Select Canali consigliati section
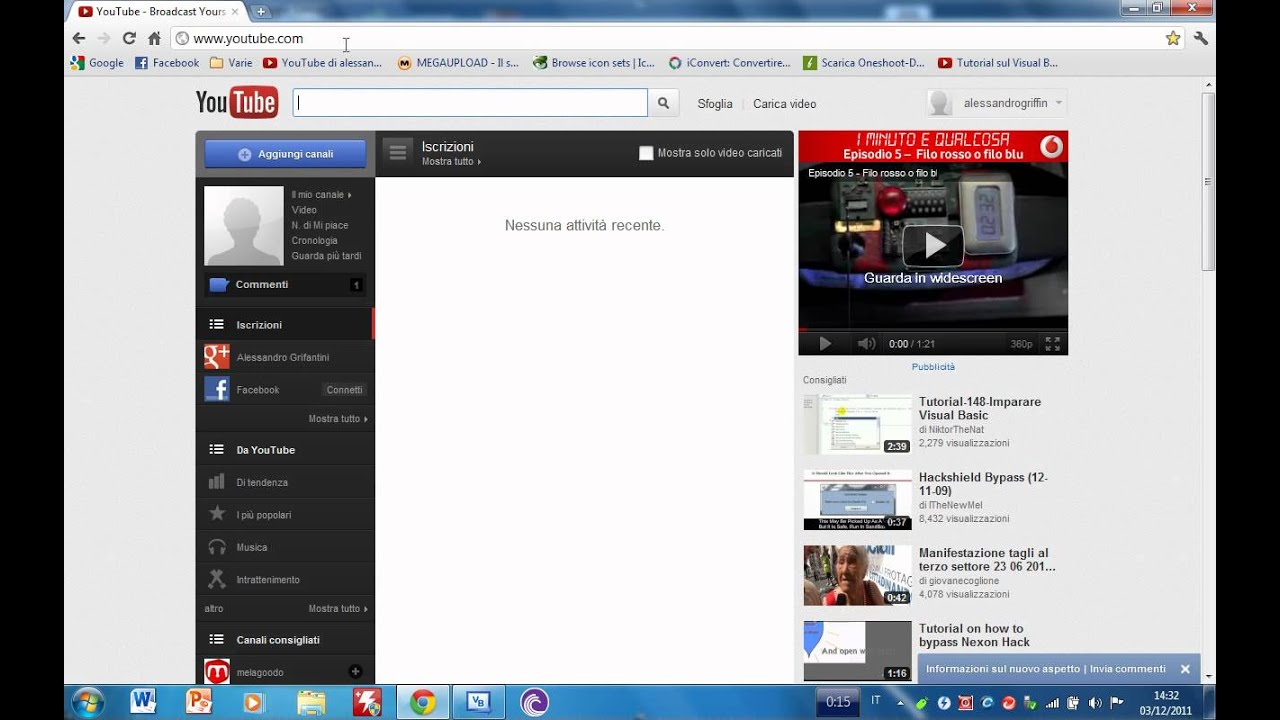The height and width of the screenshot is (720, 1280). tap(285, 640)
